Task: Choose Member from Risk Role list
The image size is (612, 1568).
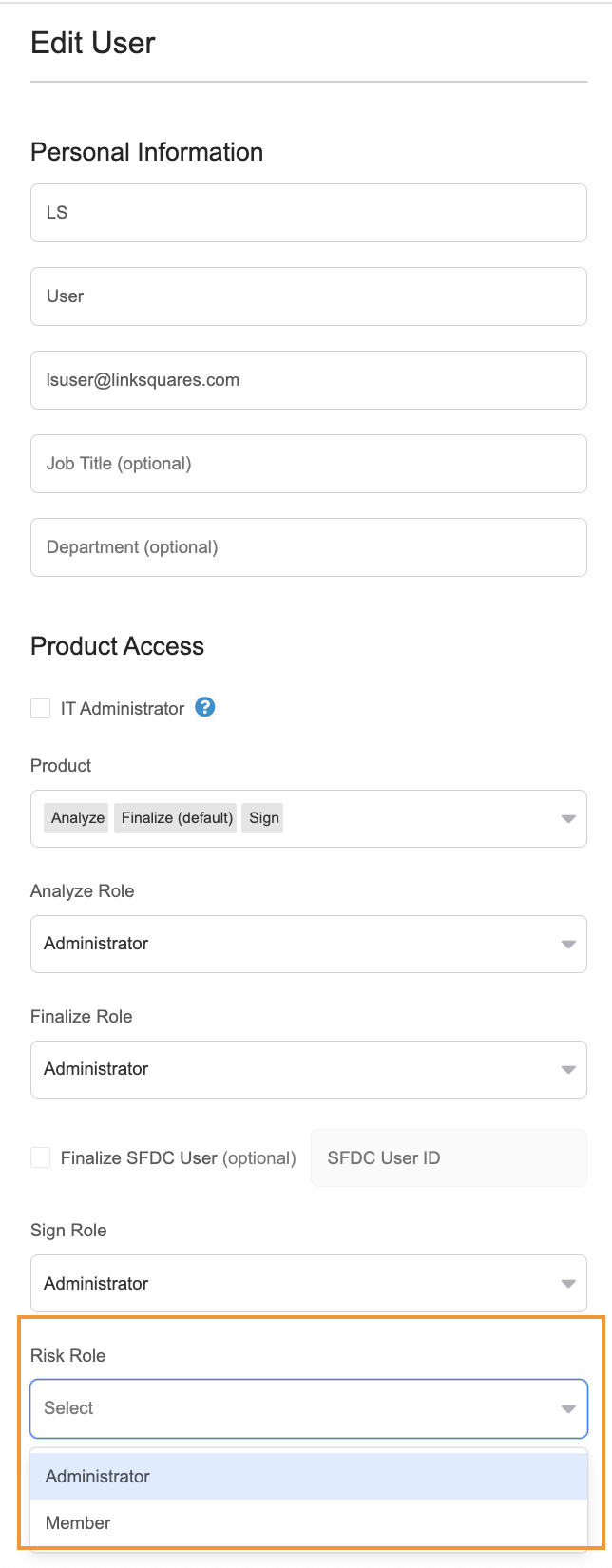Action: 309,1522
